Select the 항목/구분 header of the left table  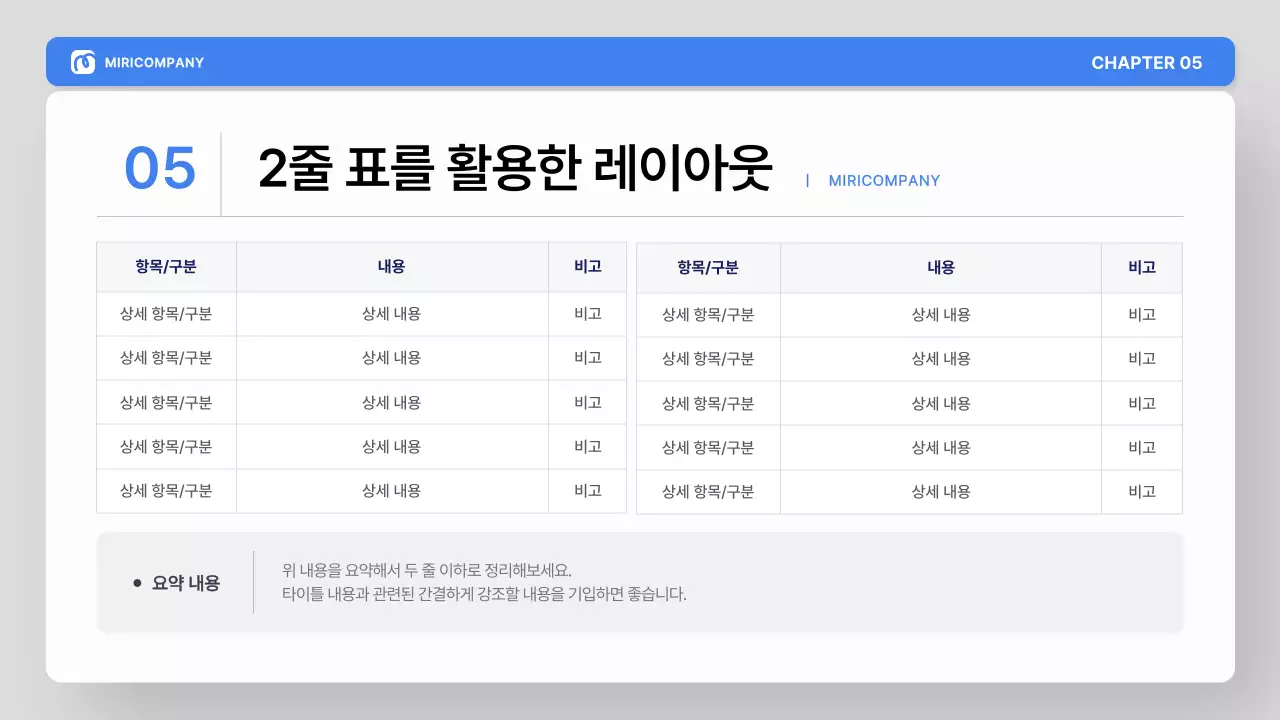tap(165, 266)
